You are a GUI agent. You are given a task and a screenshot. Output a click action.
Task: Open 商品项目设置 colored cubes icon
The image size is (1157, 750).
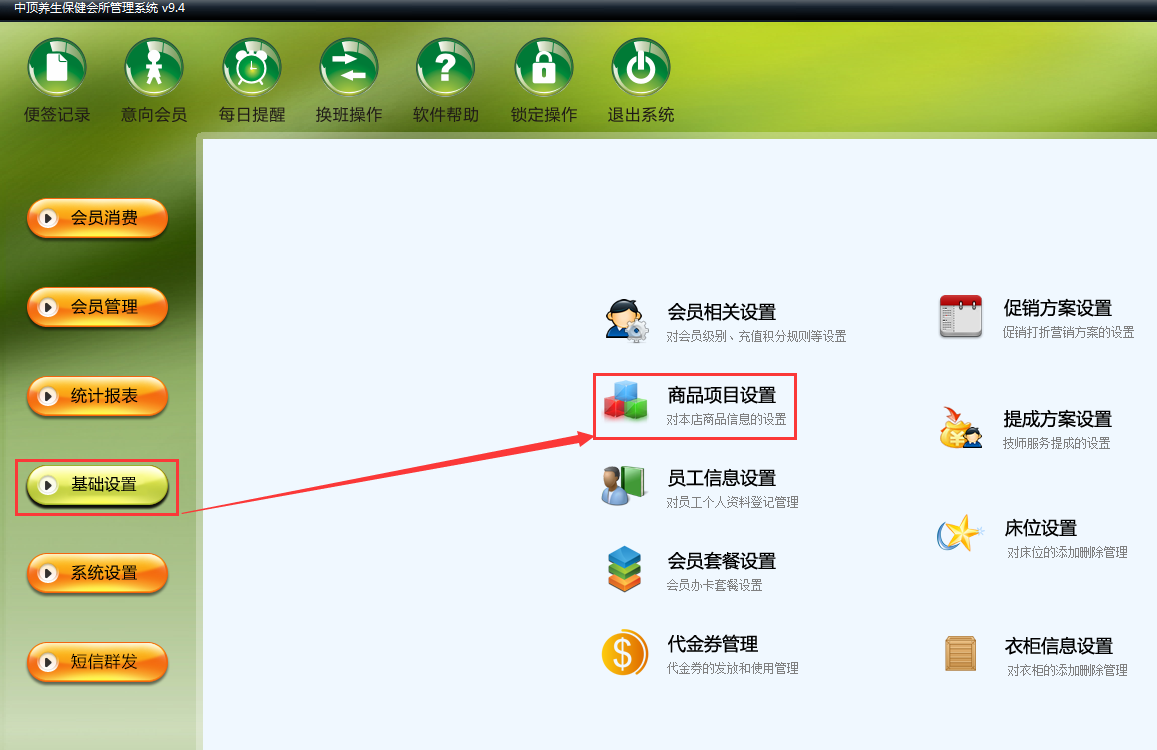tap(625, 402)
